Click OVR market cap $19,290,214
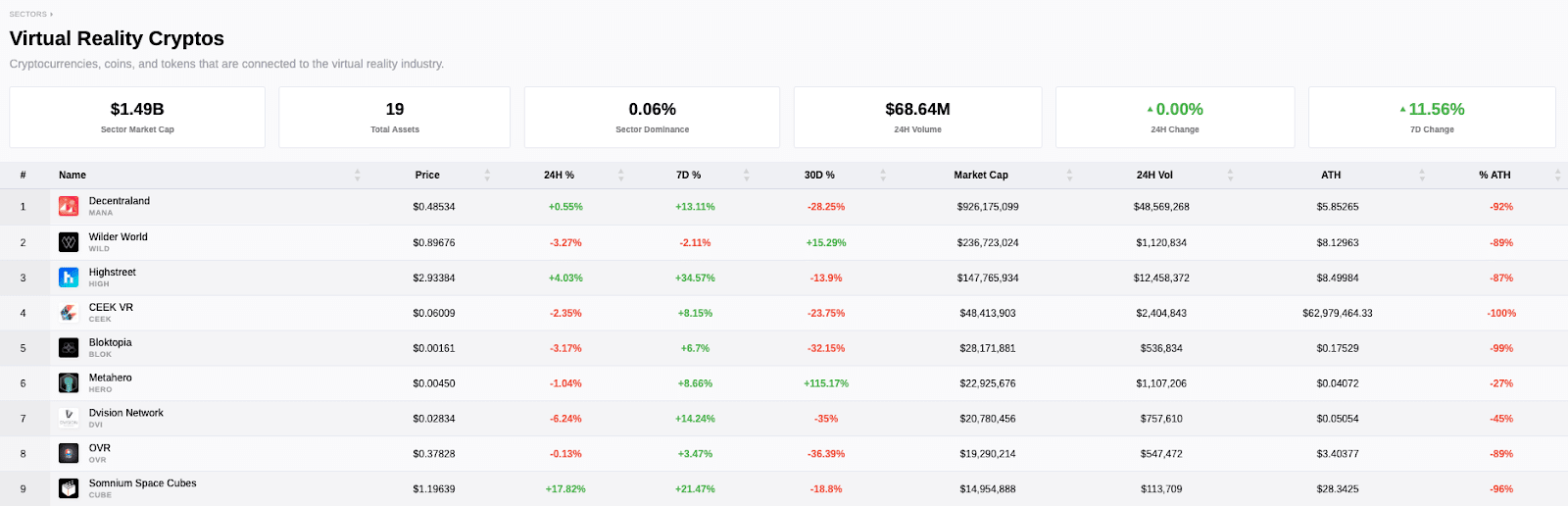 [988, 454]
